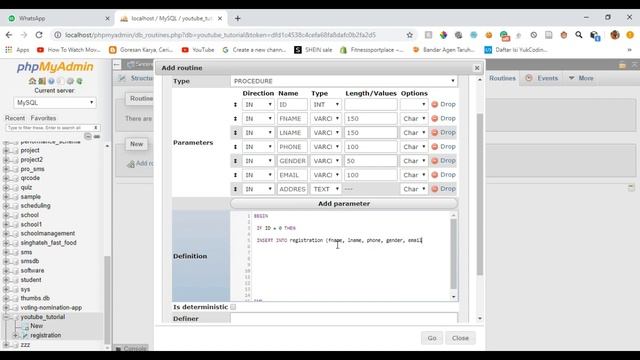Image resolution: width=640 pixels, height=360 pixels.
Task: Close the Add routine dialog with X
Action: pyautogui.click(x=477, y=68)
